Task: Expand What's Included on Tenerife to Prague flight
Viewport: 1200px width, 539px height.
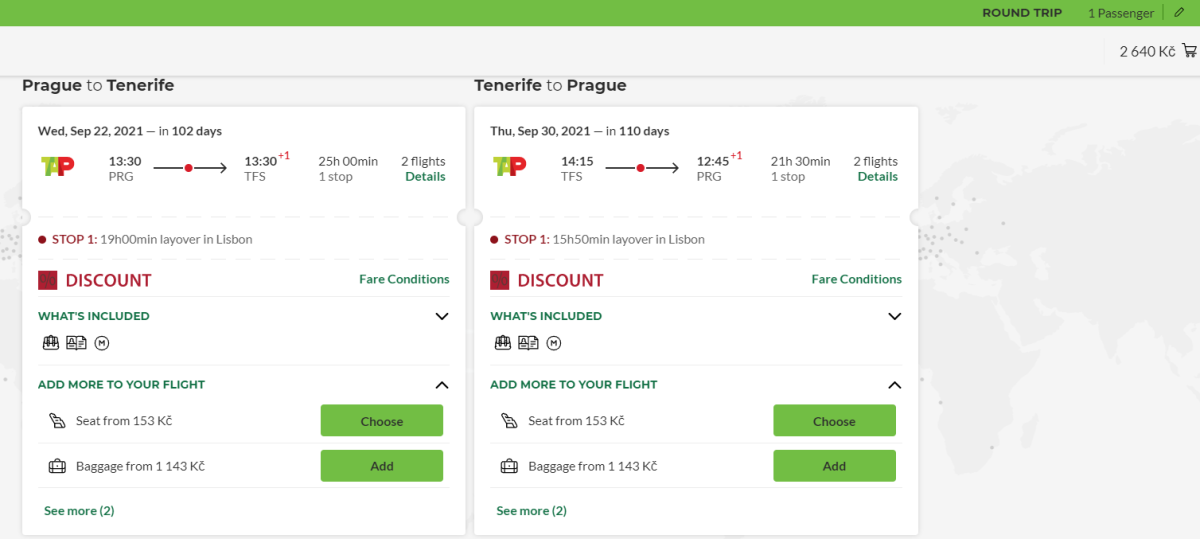Action: tap(894, 316)
